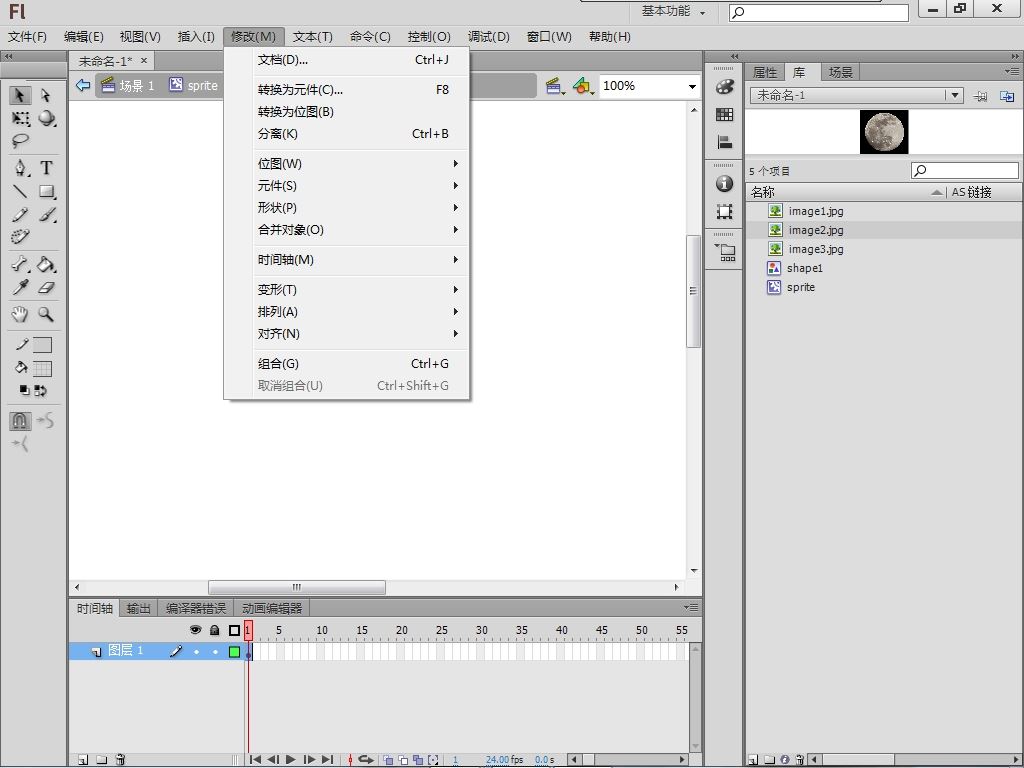This screenshot has height=768, width=1024.
Task: Go back to 场景 1
Action: tap(136, 86)
